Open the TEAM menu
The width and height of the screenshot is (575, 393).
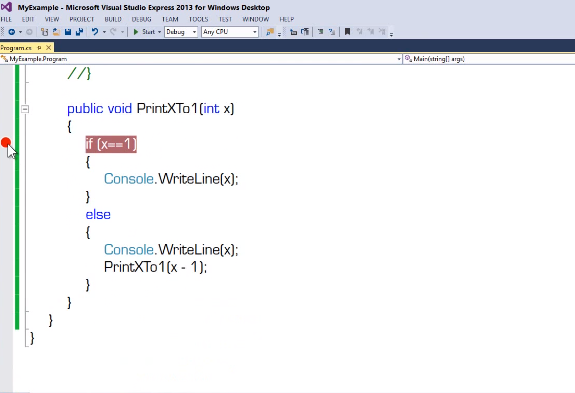tap(170, 19)
